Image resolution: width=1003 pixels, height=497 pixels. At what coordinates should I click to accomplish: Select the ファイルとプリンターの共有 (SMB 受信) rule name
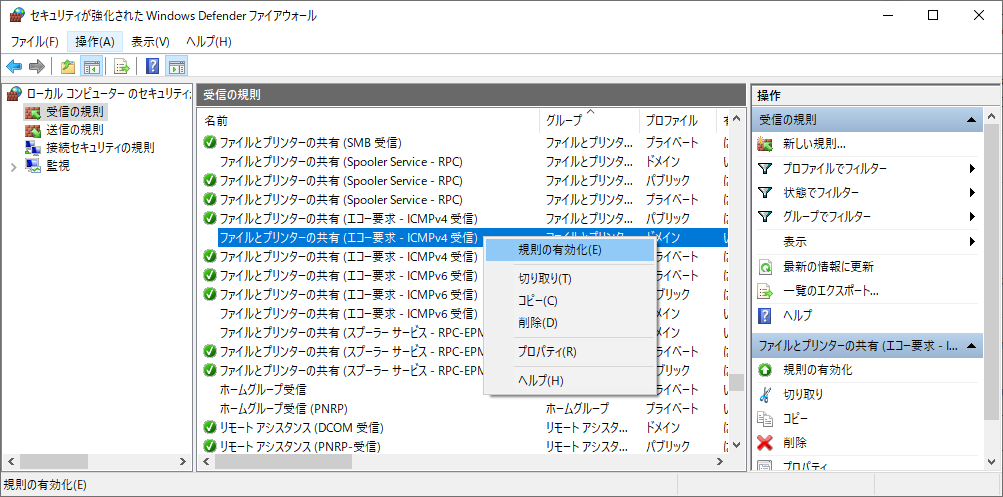[x=310, y=142]
